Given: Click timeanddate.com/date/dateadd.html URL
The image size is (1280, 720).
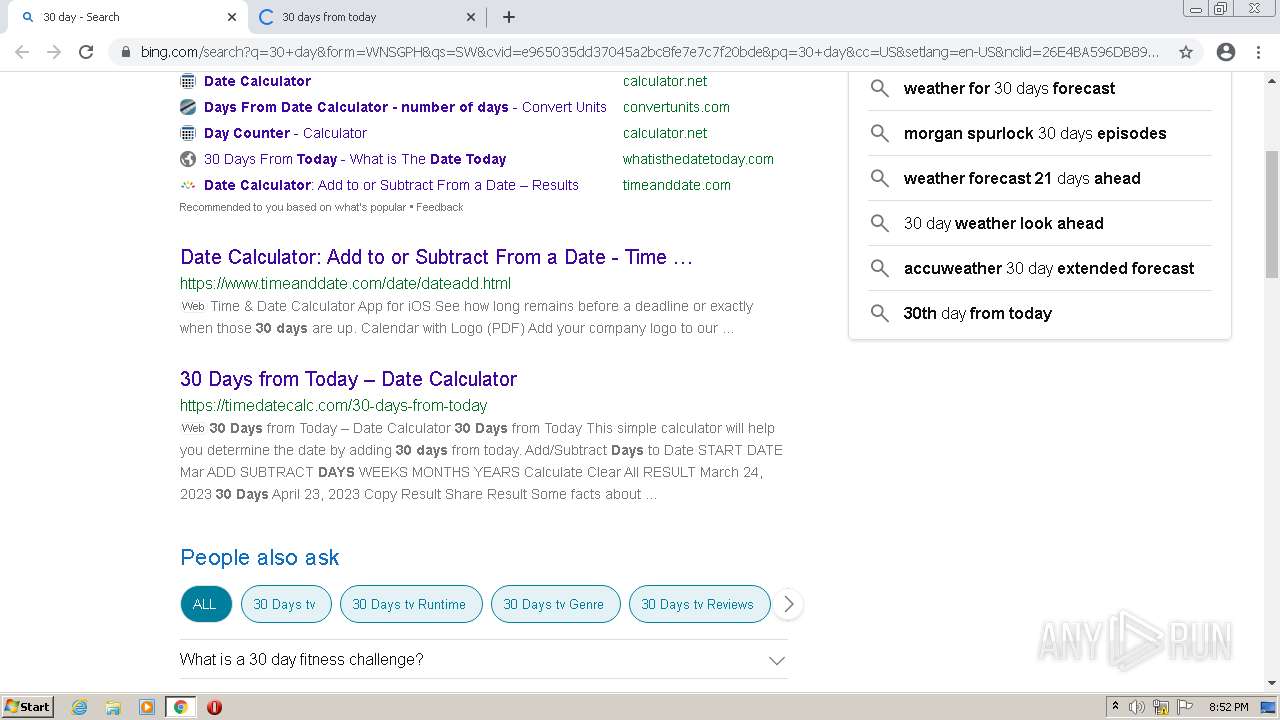Looking at the screenshot, I should pyautogui.click(x=345, y=283).
